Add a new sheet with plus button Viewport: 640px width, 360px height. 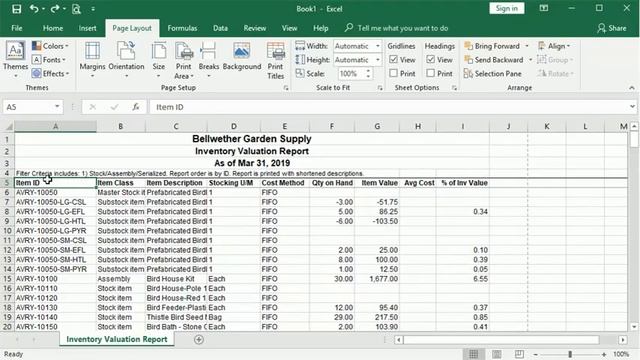pyautogui.click(x=199, y=340)
